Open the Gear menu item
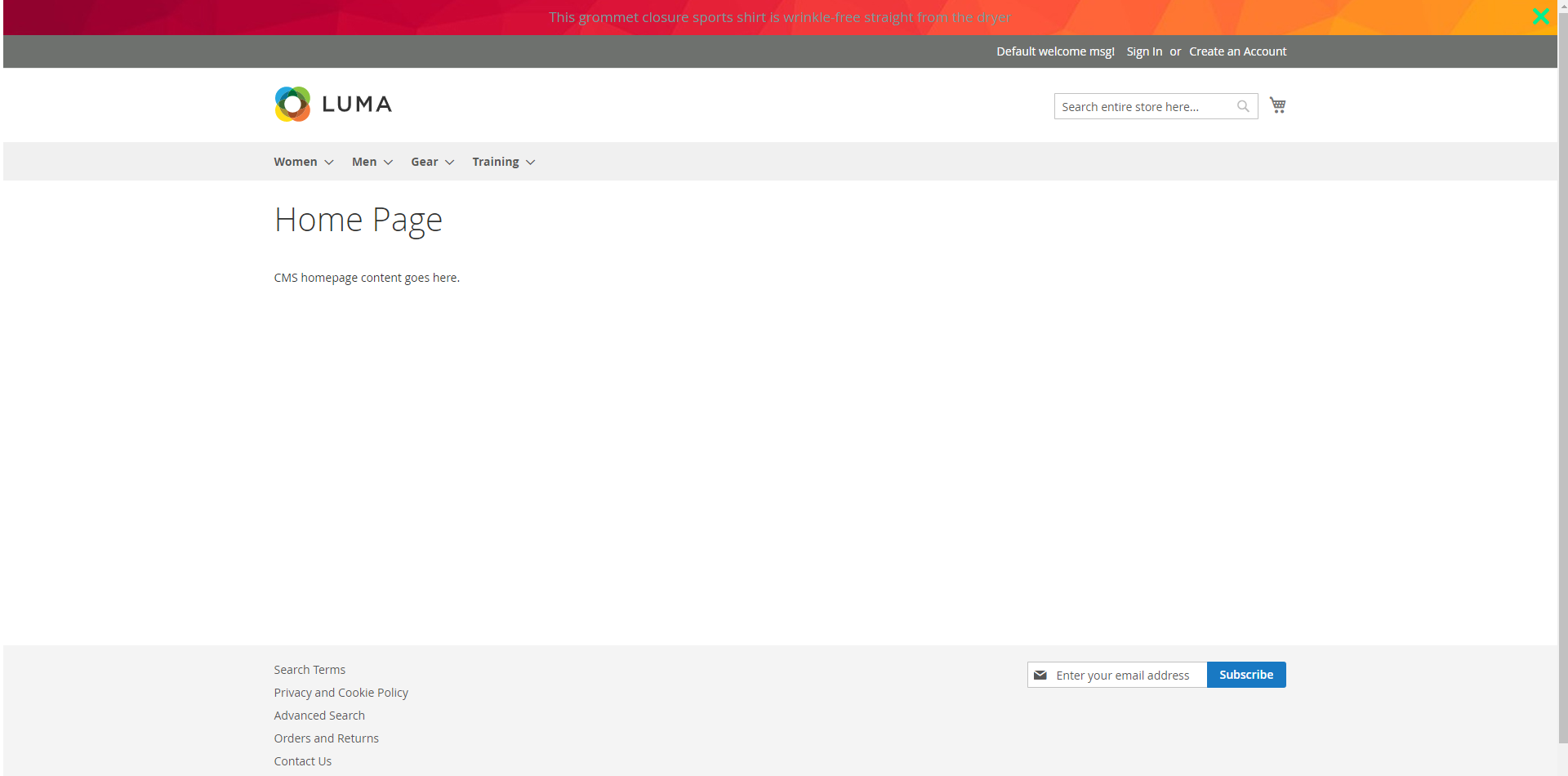 point(424,162)
